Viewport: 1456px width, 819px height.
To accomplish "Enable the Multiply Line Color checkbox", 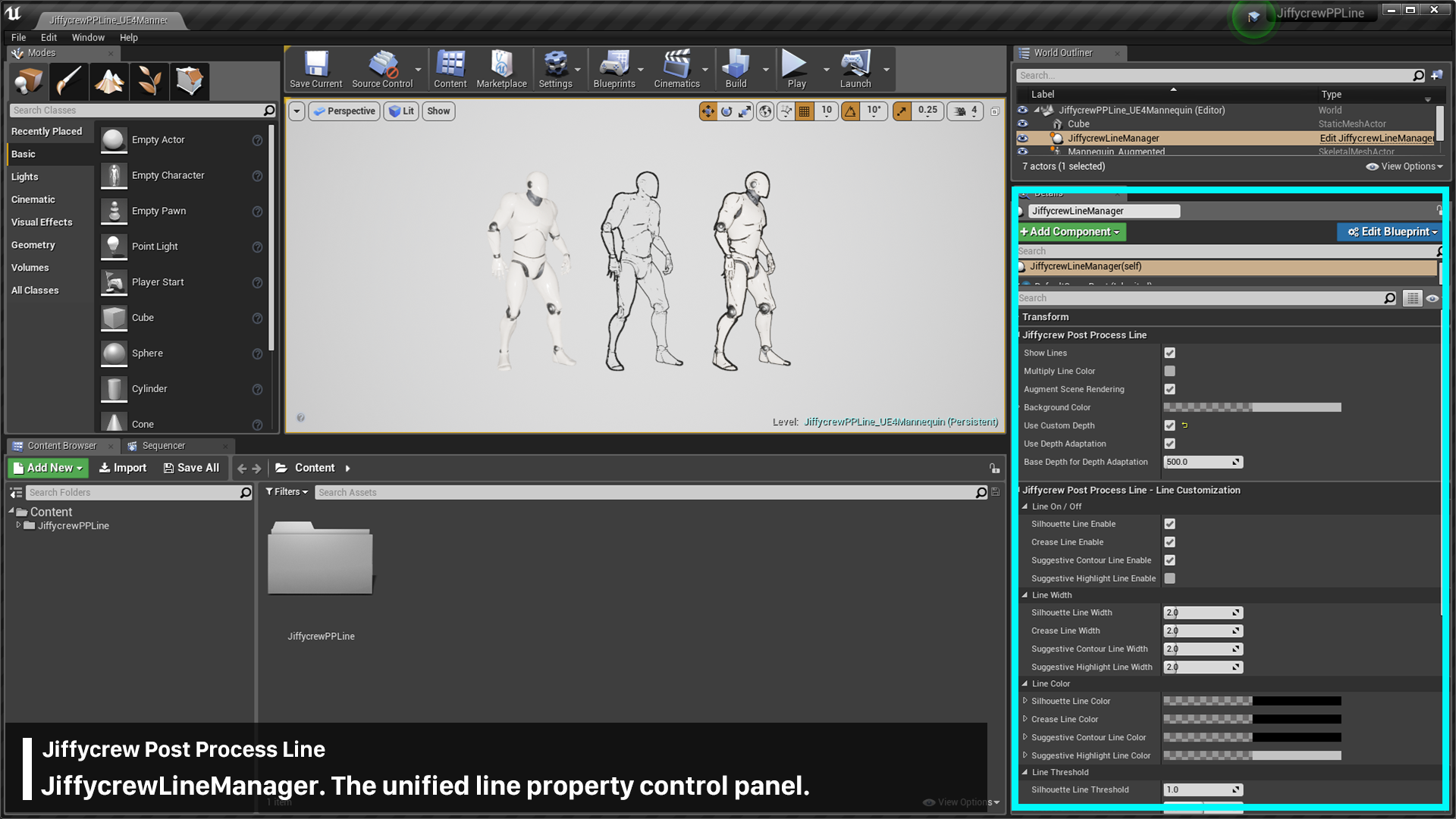I will pyautogui.click(x=1169, y=371).
